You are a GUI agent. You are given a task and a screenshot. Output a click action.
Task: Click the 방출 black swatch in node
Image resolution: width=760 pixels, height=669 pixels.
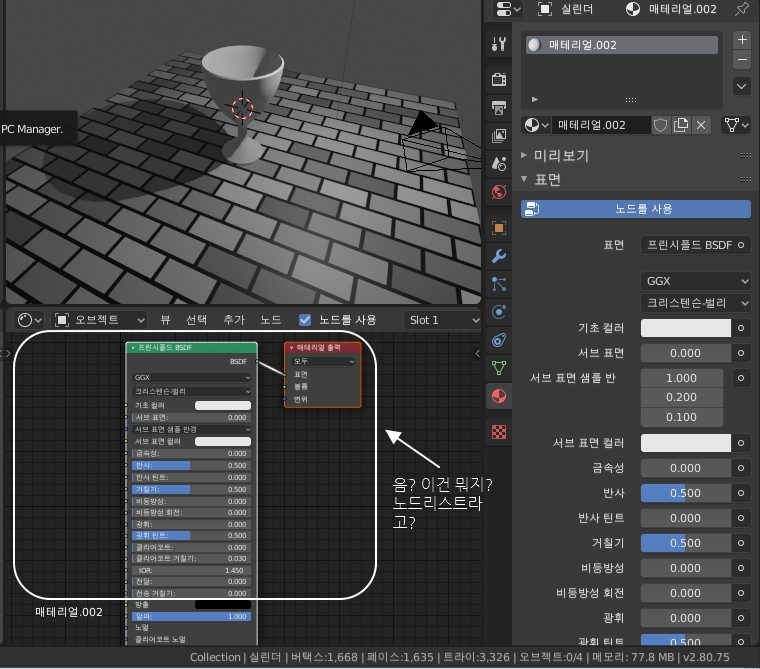(x=222, y=605)
